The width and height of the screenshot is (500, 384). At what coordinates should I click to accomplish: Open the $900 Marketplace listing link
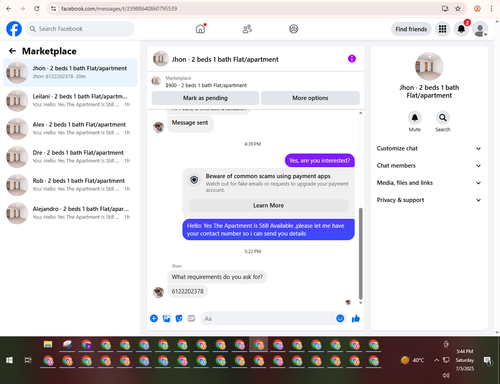[206, 85]
